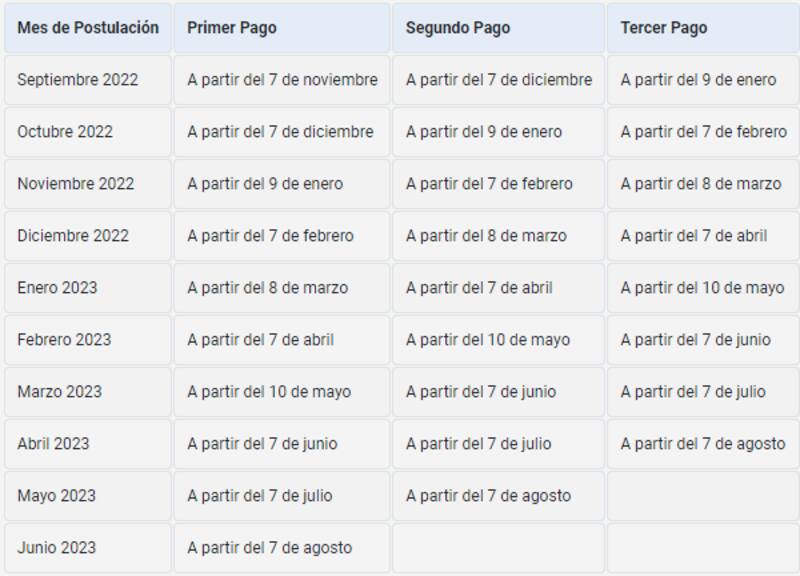Click the Tercer Pago column header
Viewport: 800px width, 576px height.
pos(656,27)
